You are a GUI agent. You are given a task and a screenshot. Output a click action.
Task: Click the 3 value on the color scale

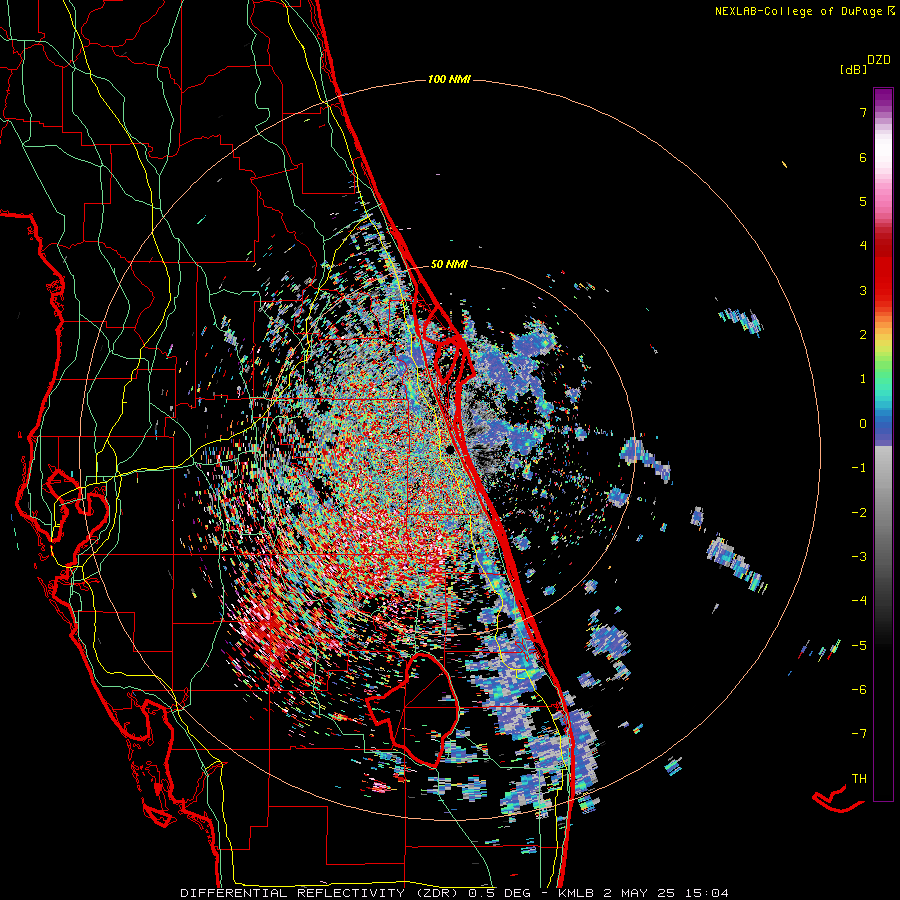(x=863, y=290)
